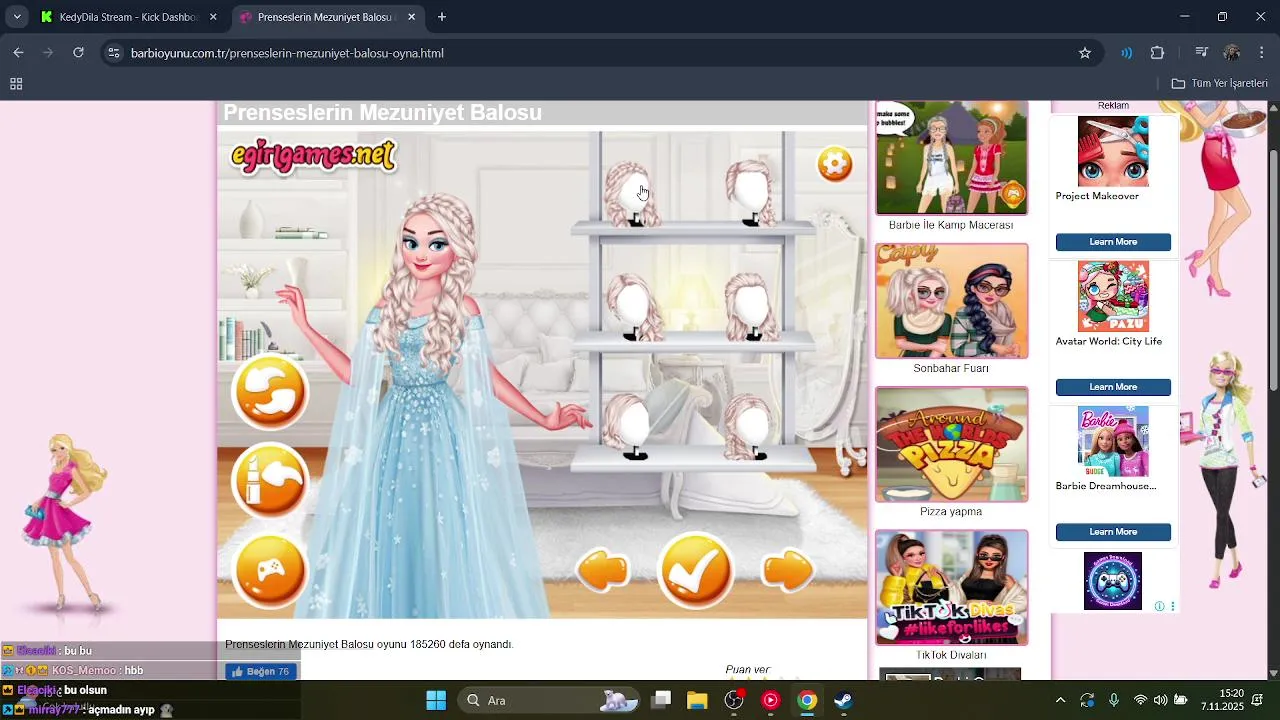Bookmark this page with star icon
The image size is (1280, 720).
pos(1084,53)
